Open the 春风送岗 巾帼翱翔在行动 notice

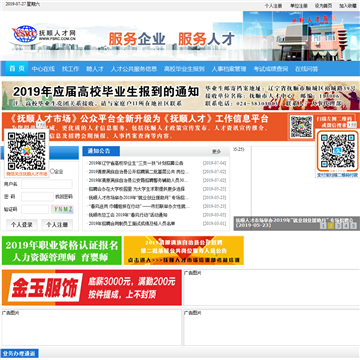pos(139,206)
